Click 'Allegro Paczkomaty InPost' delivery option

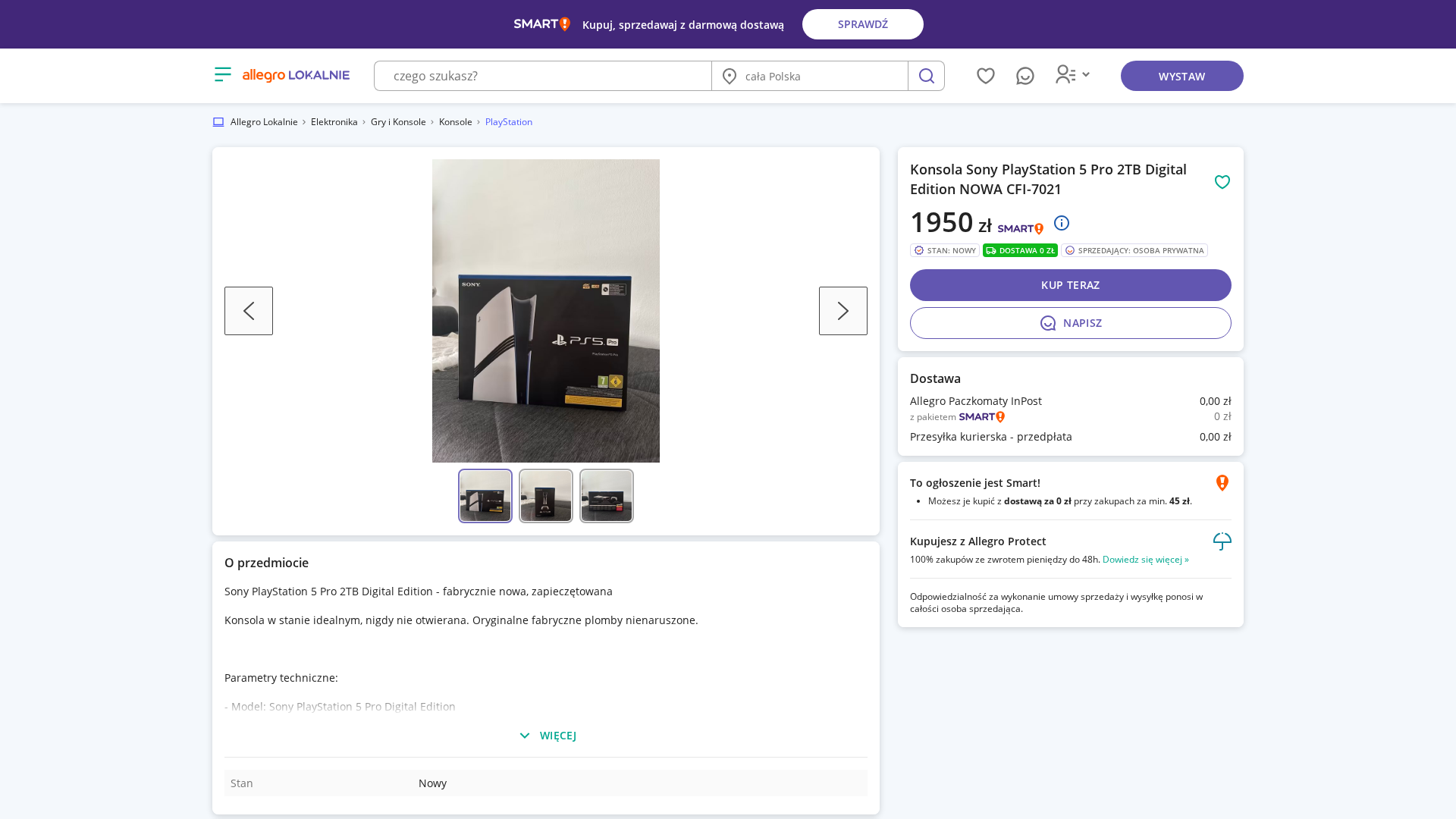point(975,401)
